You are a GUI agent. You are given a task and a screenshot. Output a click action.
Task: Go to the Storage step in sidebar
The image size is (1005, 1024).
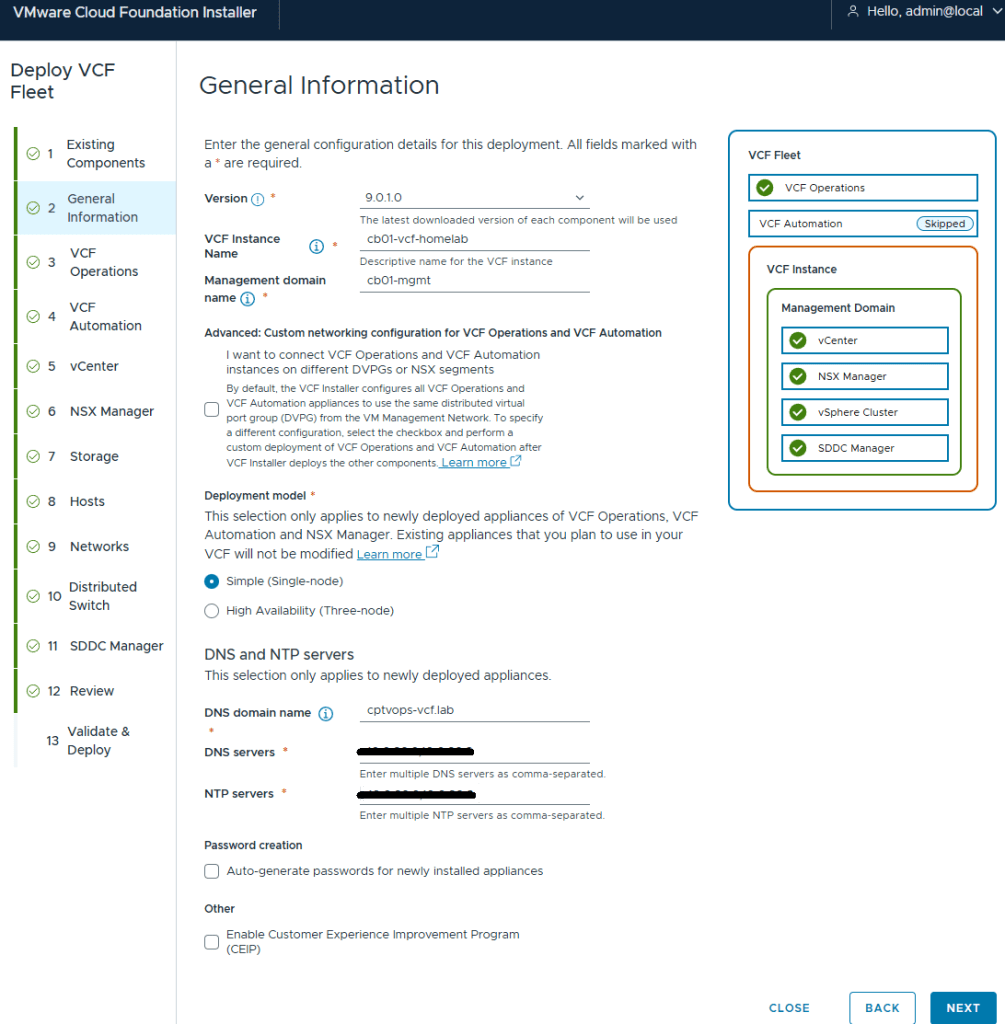tap(94, 456)
